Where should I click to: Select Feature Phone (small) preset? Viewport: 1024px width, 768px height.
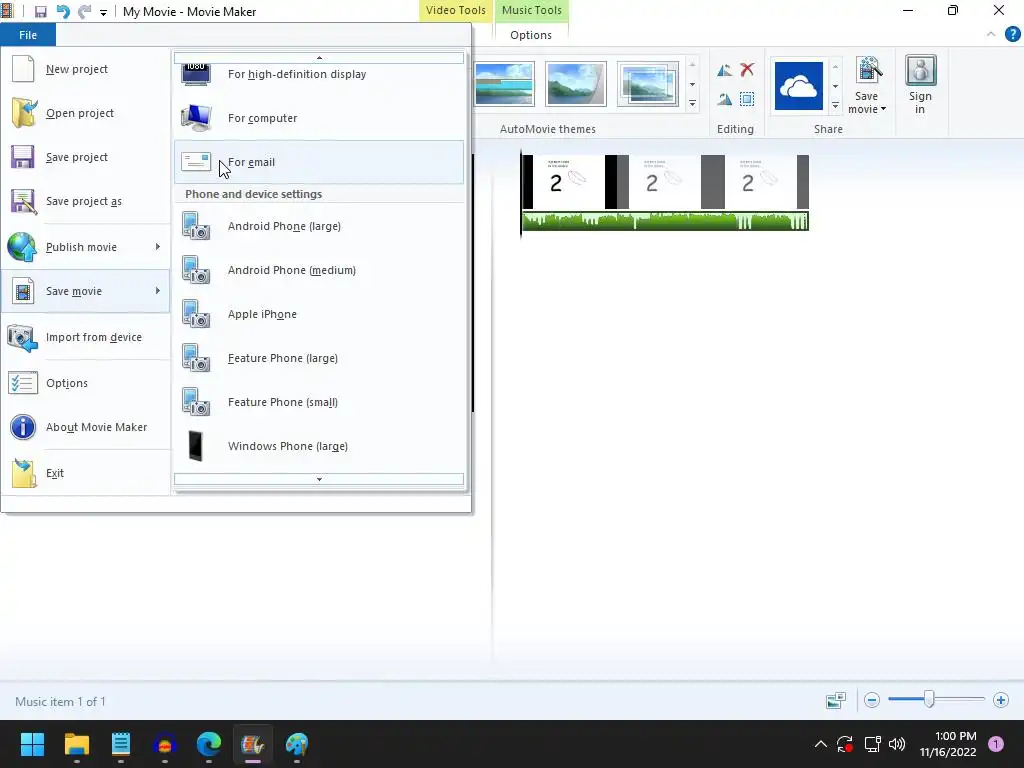coord(319,402)
